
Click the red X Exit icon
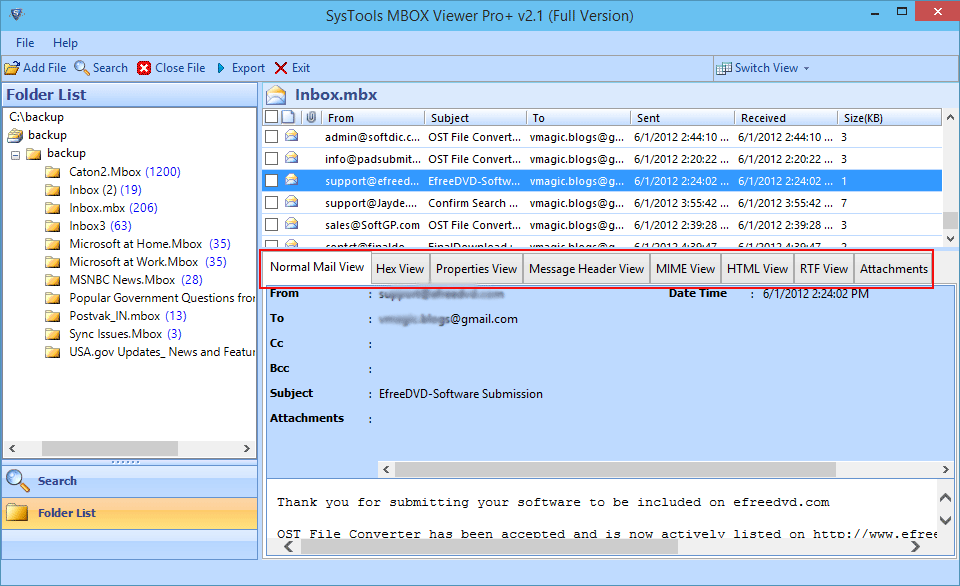click(281, 68)
